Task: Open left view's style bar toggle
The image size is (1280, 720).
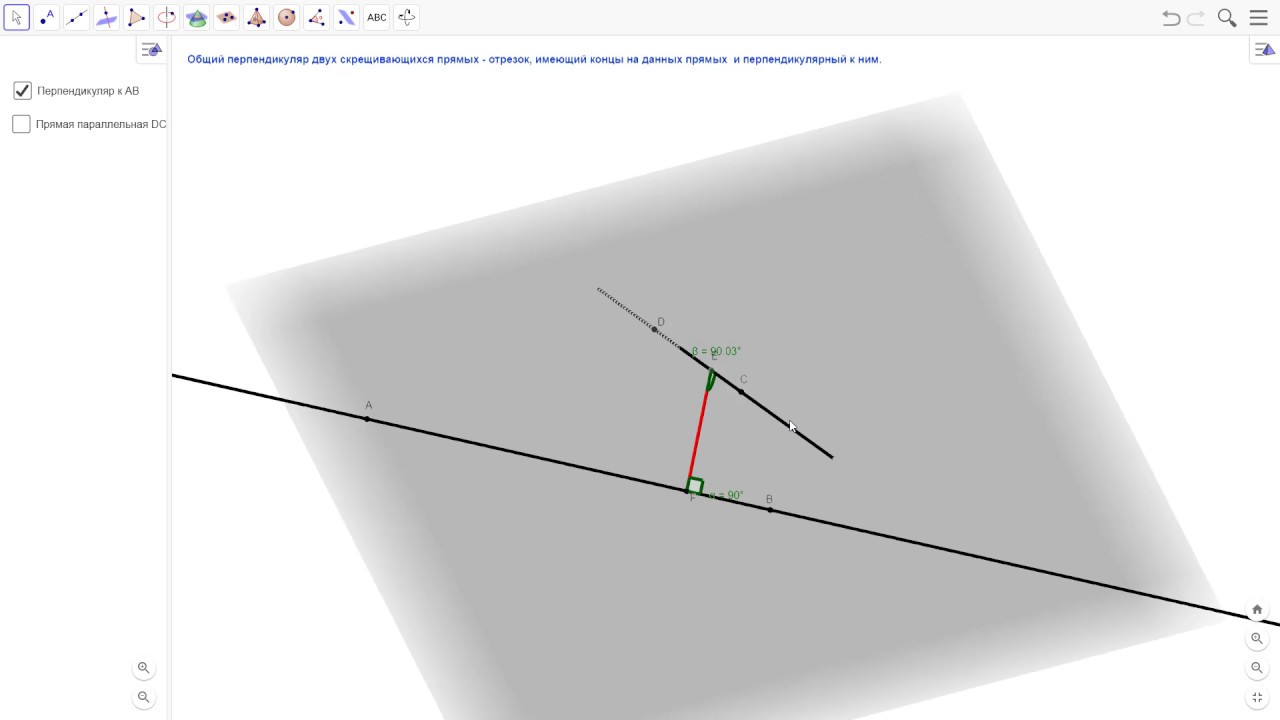Action: tap(151, 50)
